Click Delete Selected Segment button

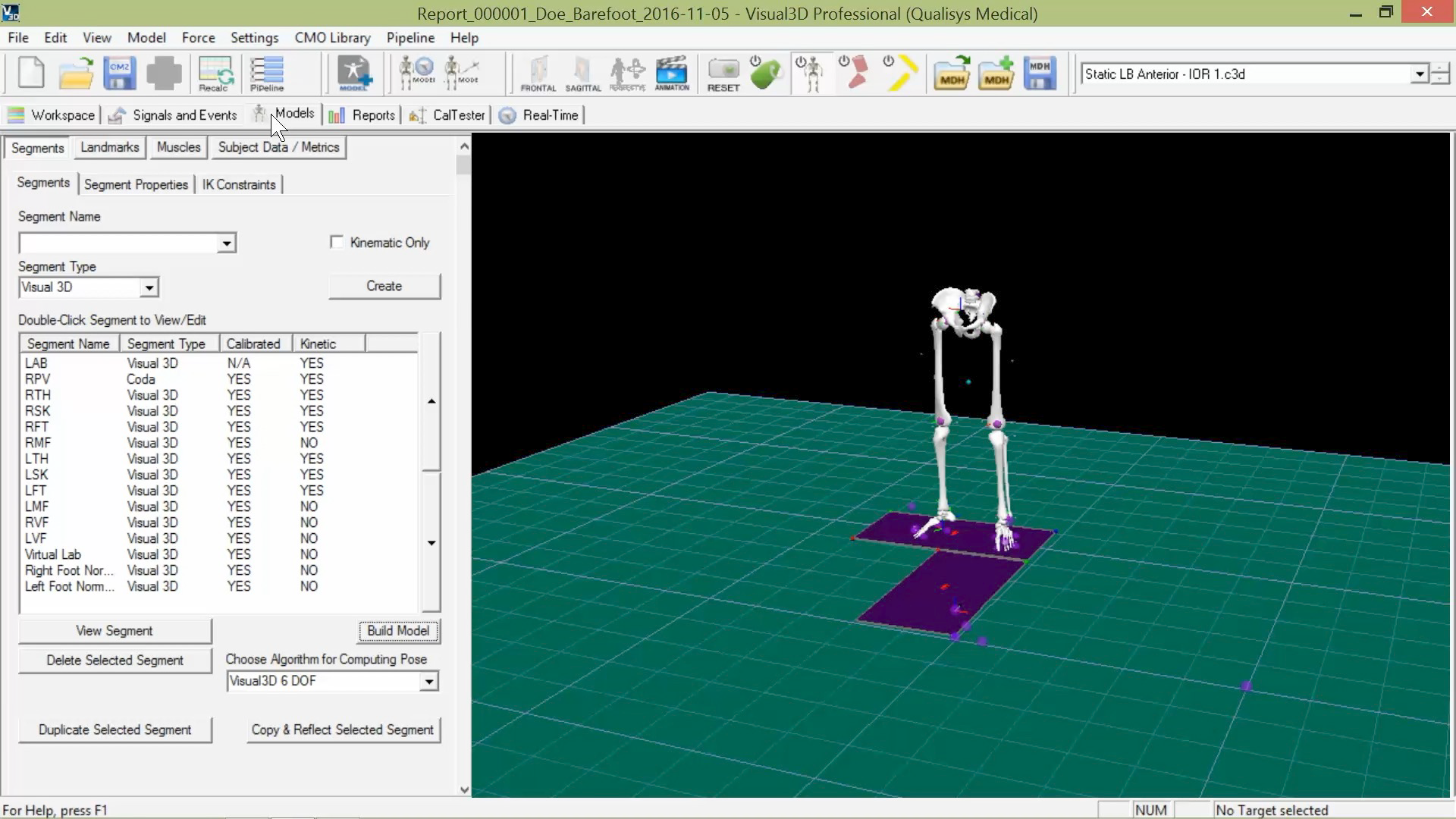click(115, 661)
